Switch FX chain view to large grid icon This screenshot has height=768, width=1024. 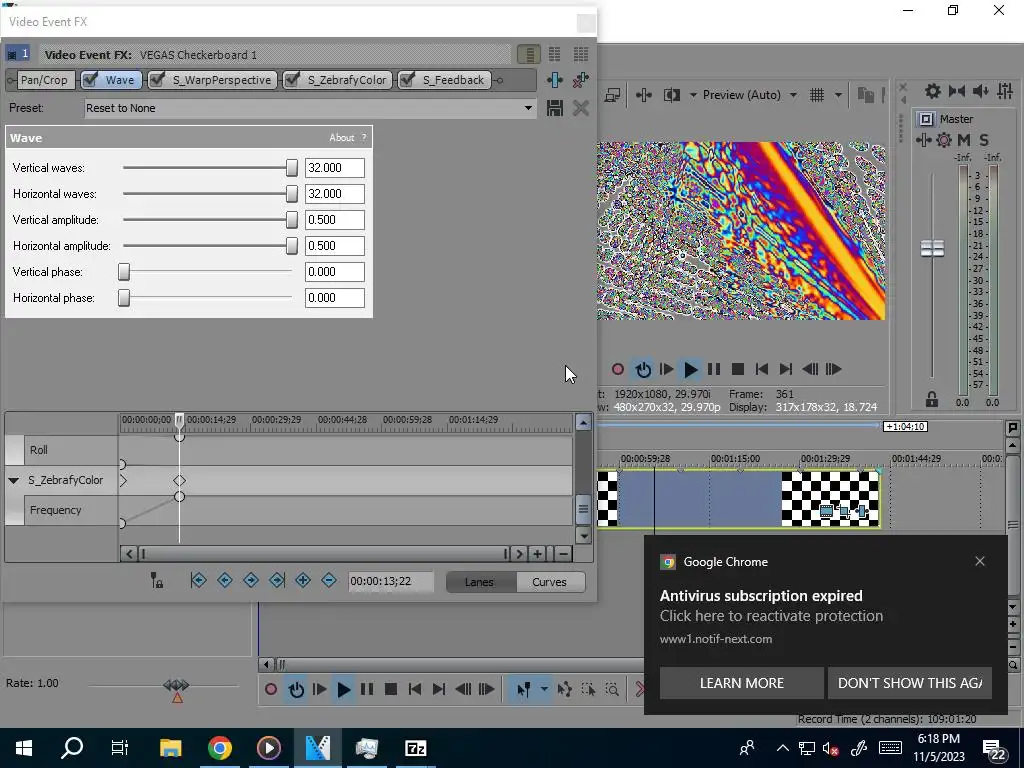click(x=581, y=54)
